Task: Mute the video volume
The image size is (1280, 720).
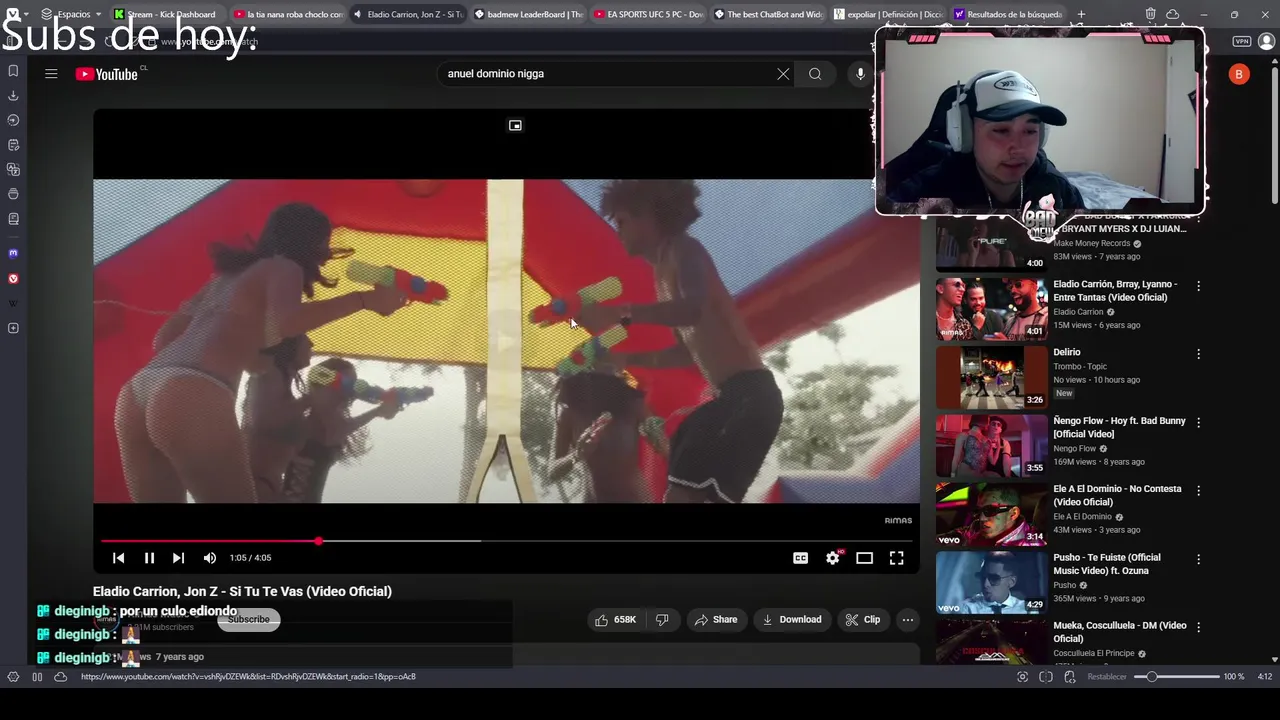Action: tap(210, 558)
